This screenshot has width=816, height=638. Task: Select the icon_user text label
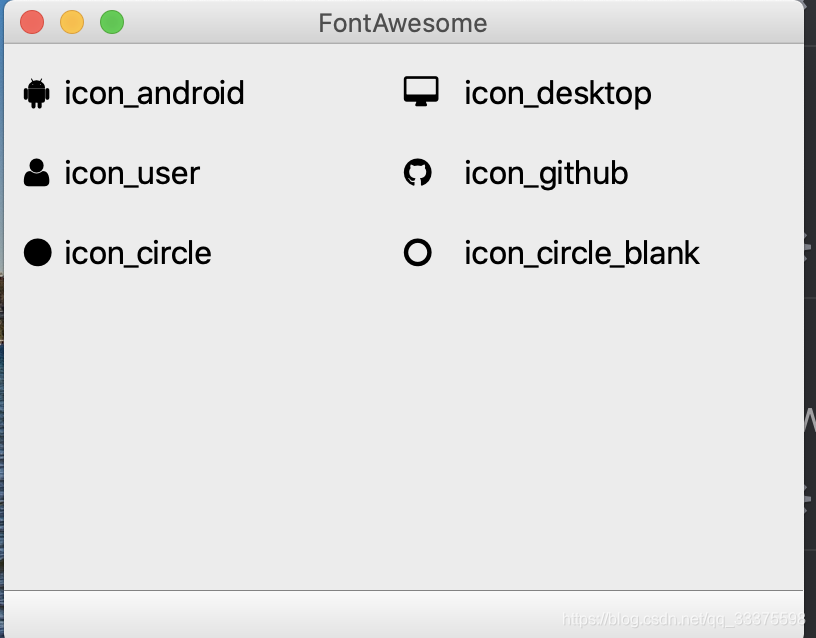pyautogui.click(x=131, y=173)
